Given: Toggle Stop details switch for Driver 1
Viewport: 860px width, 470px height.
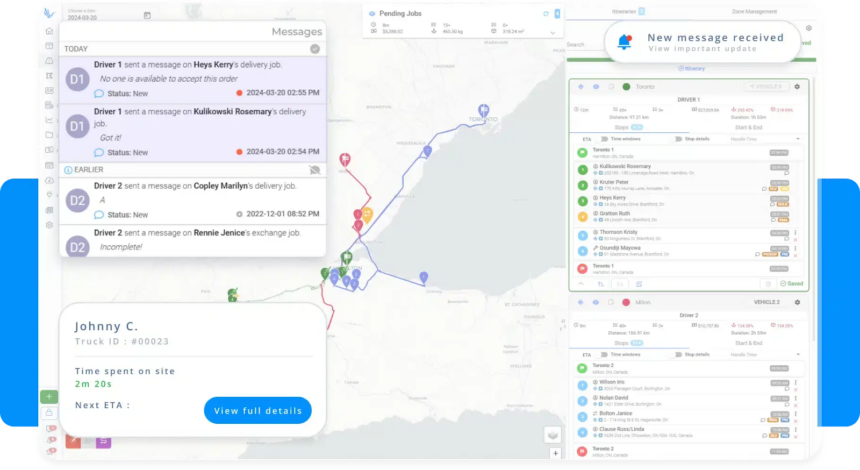Looking at the screenshot, I should click(x=678, y=139).
